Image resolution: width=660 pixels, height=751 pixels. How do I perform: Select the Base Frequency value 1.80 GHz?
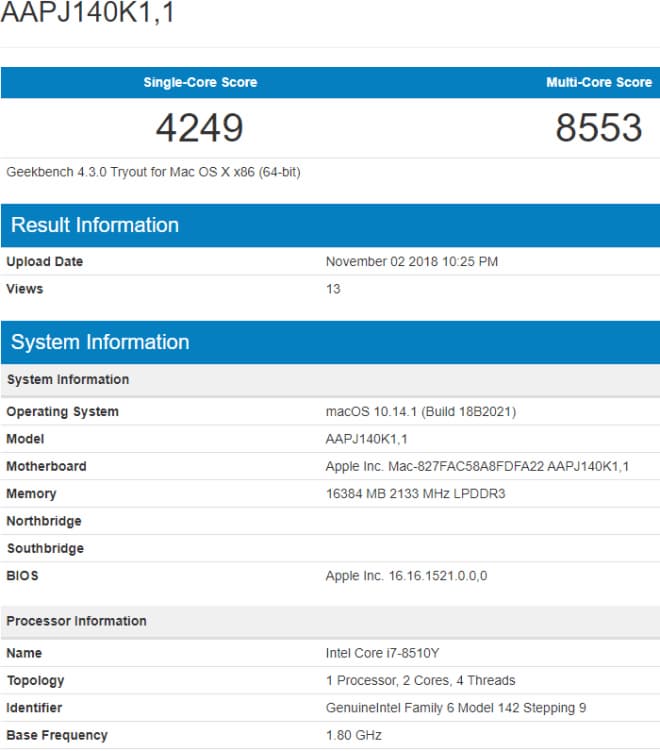point(353,735)
